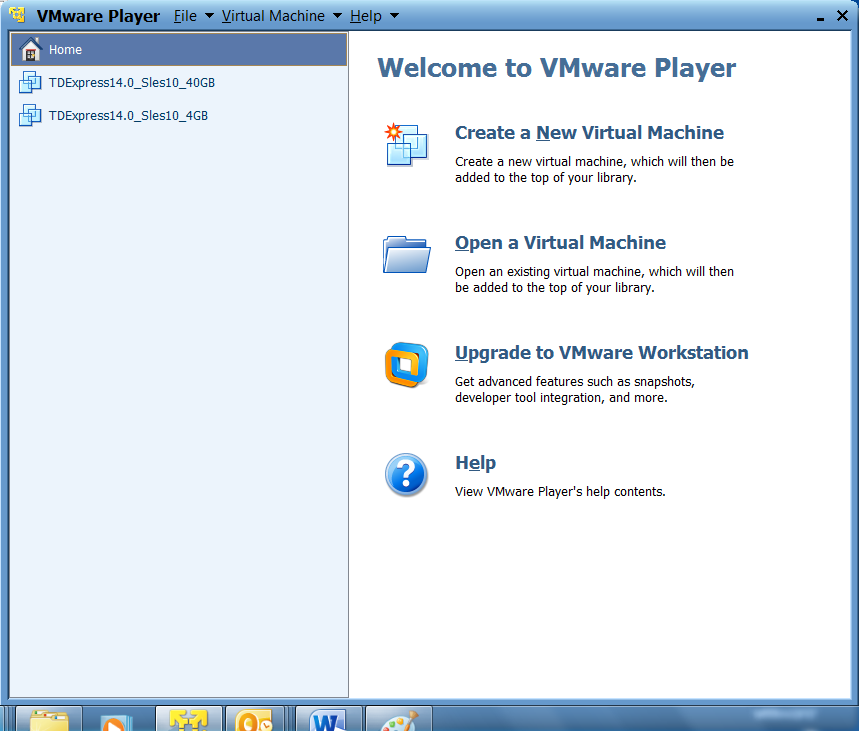This screenshot has width=859, height=731.
Task: Select TDExpress14.0_Sles10_4GB in the library list
Action: (x=129, y=115)
